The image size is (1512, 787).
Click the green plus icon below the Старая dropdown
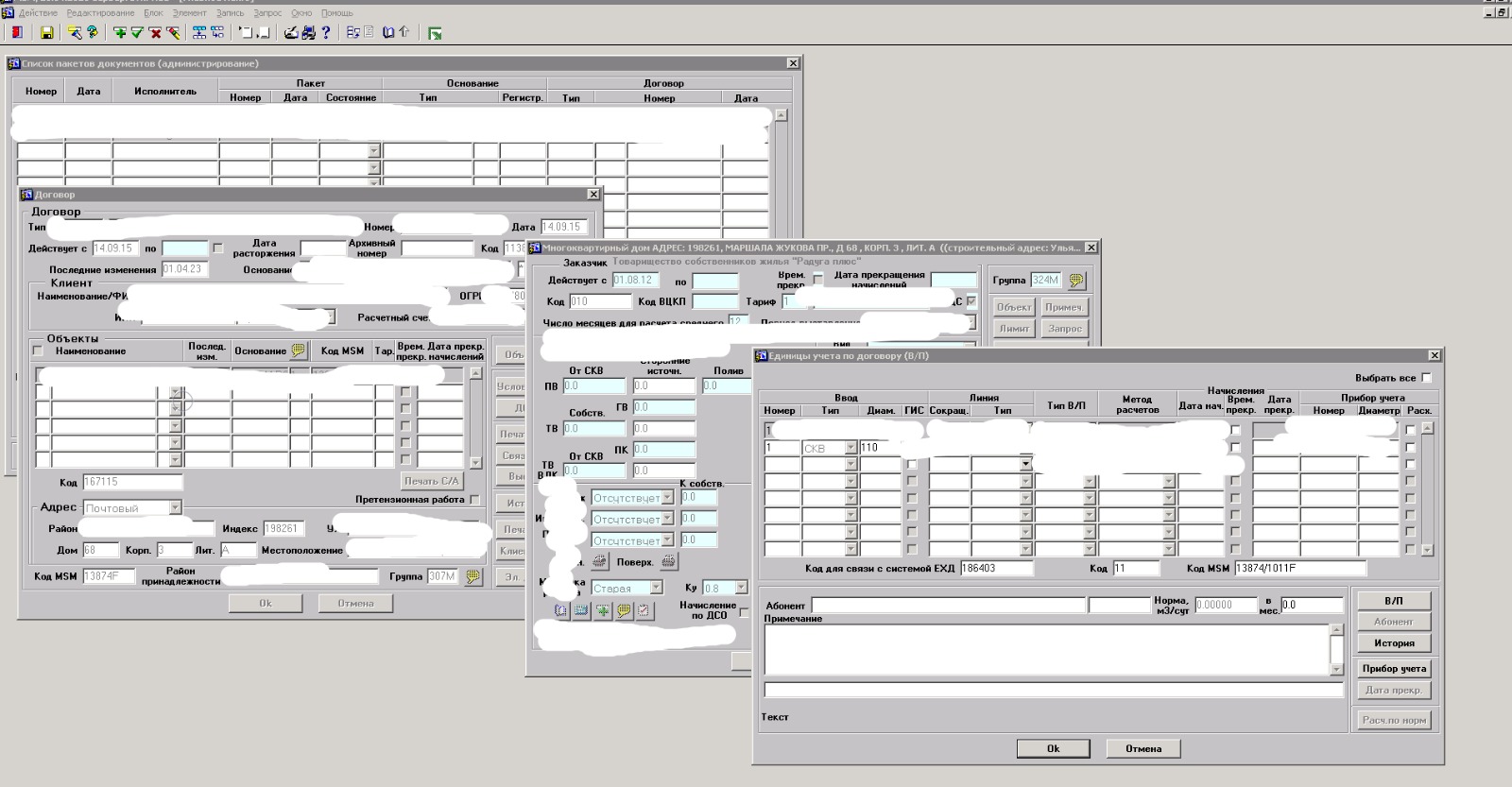coord(603,610)
